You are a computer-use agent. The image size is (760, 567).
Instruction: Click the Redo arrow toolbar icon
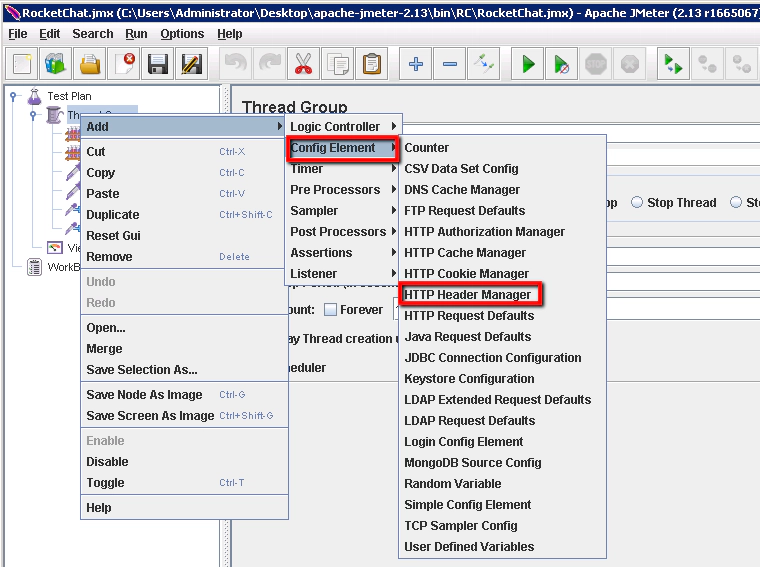[269, 64]
